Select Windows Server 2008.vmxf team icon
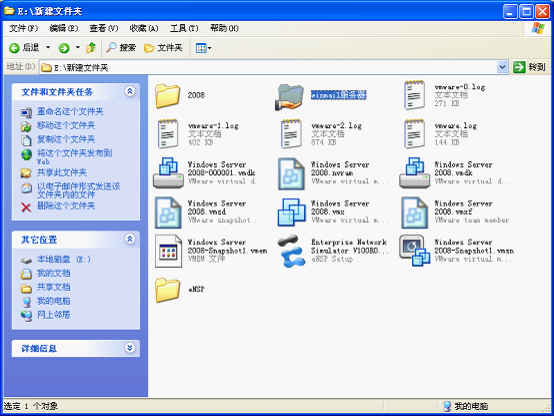The width and height of the screenshot is (554, 416). [x=414, y=212]
